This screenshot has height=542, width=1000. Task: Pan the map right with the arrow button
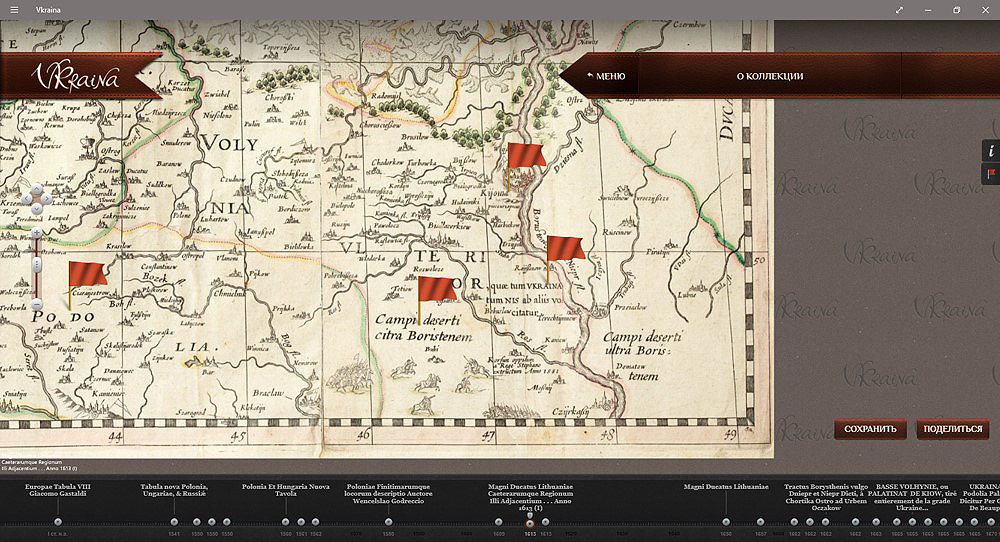[x=47, y=198]
